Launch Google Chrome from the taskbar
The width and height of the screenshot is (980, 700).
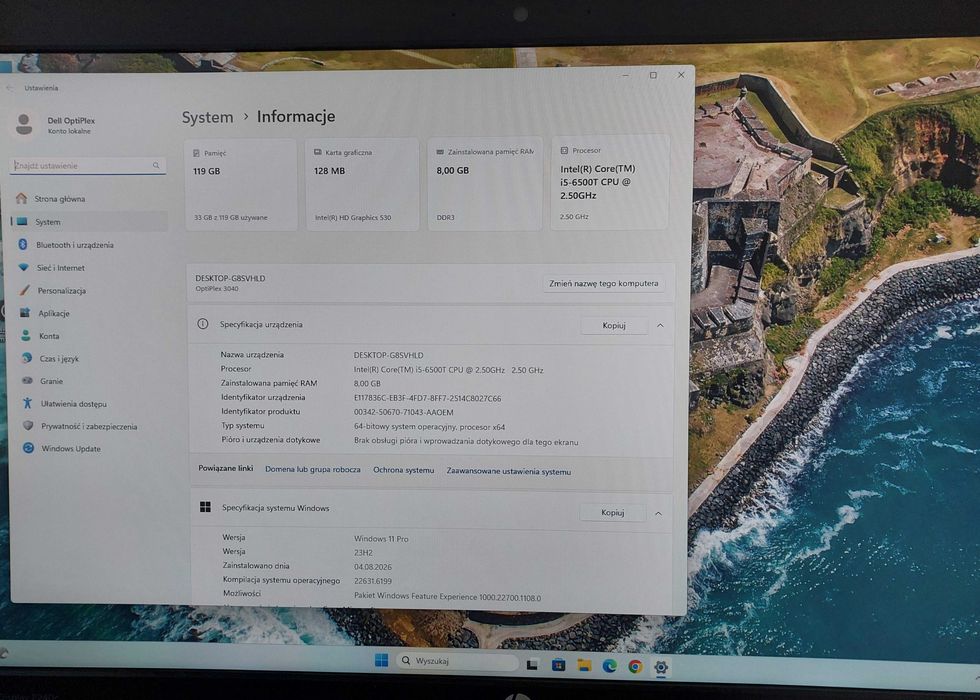[x=635, y=667]
